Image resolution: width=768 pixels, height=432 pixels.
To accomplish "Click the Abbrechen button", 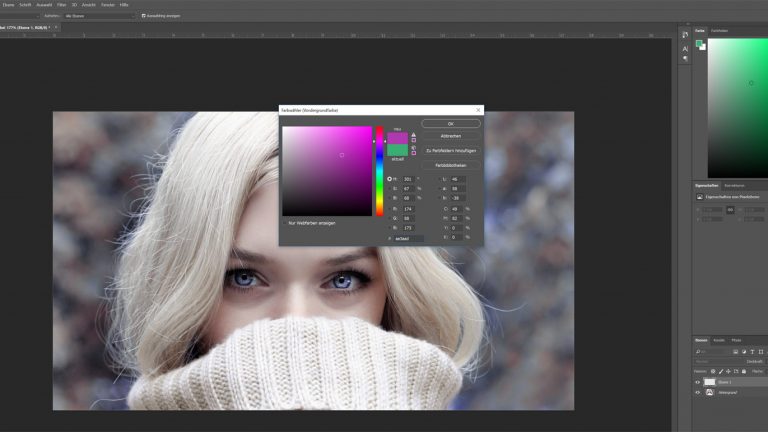I will tap(450, 136).
